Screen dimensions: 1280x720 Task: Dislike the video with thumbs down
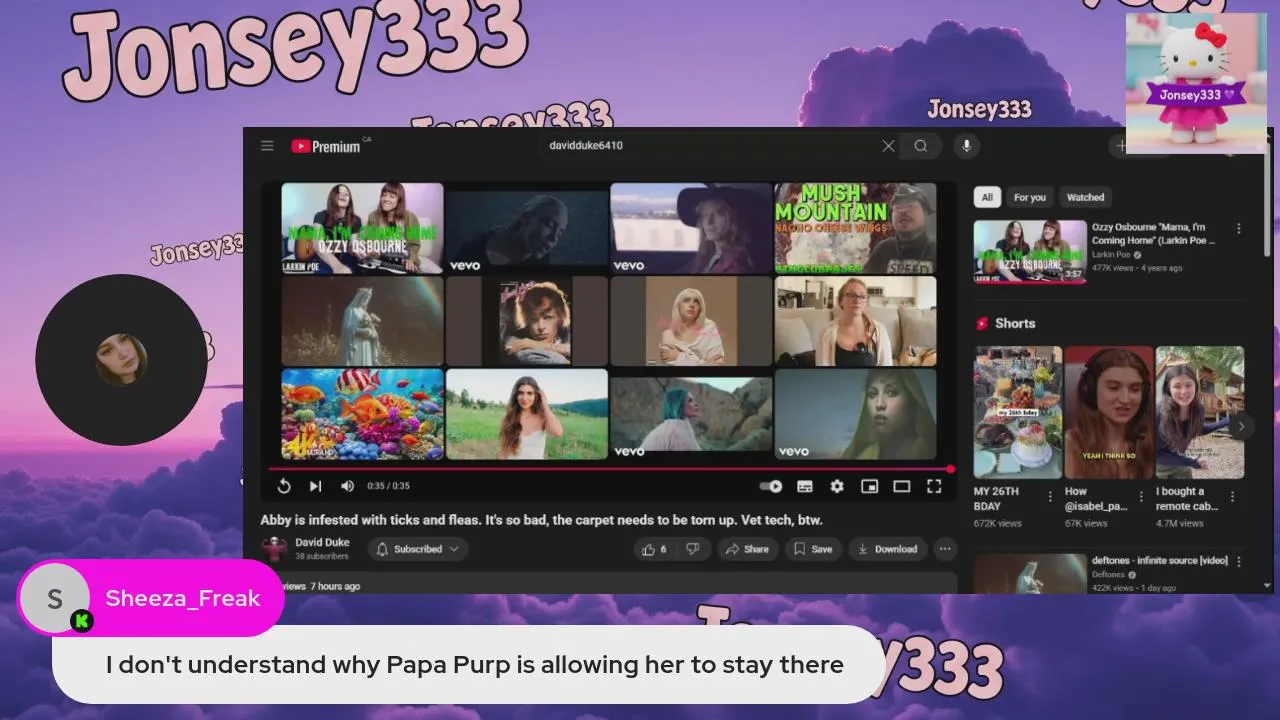pyautogui.click(x=693, y=549)
